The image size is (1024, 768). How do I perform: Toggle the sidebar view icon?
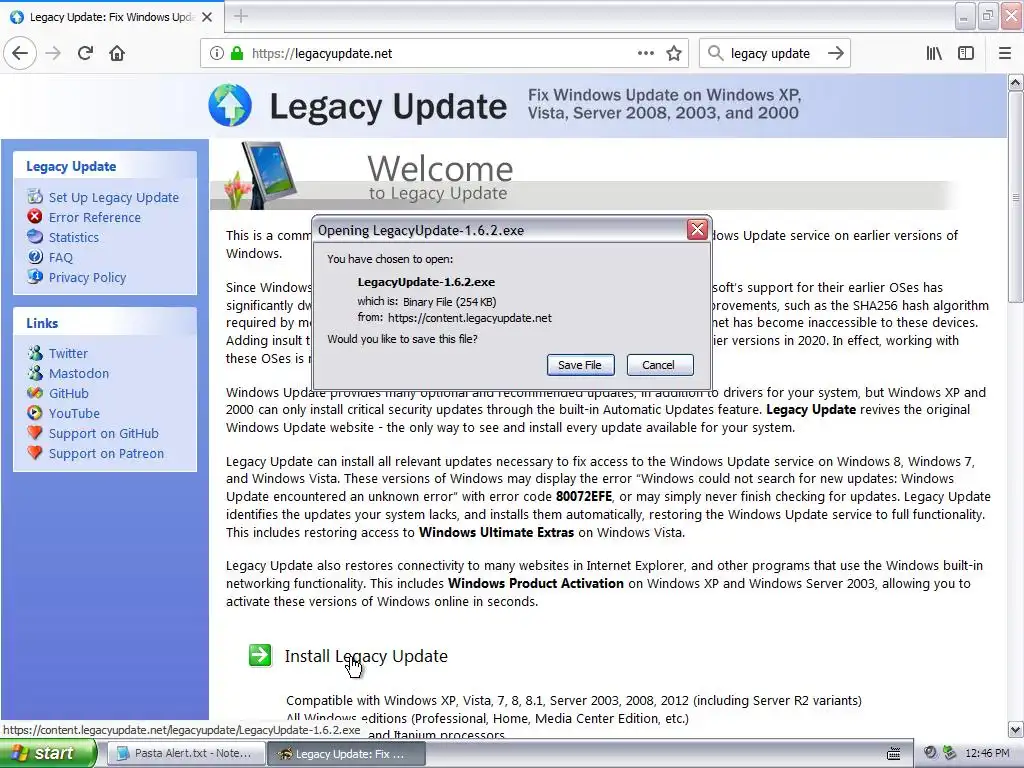point(966,54)
